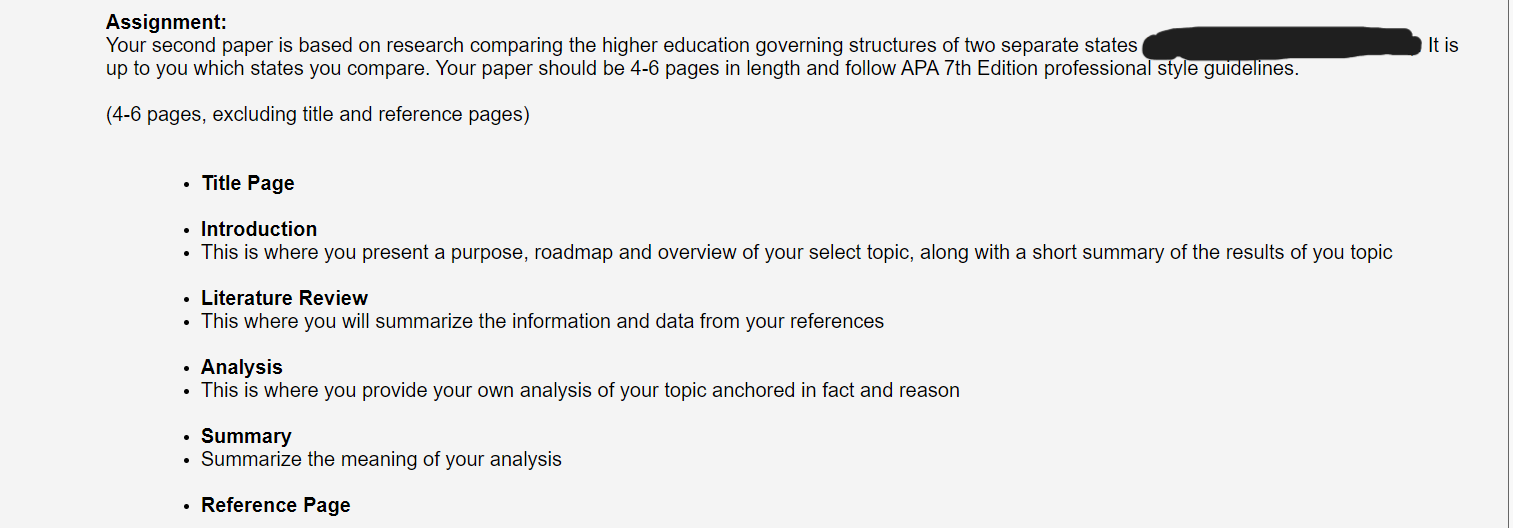Click the line starting "This where you will summarize"

click(x=542, y=321)
